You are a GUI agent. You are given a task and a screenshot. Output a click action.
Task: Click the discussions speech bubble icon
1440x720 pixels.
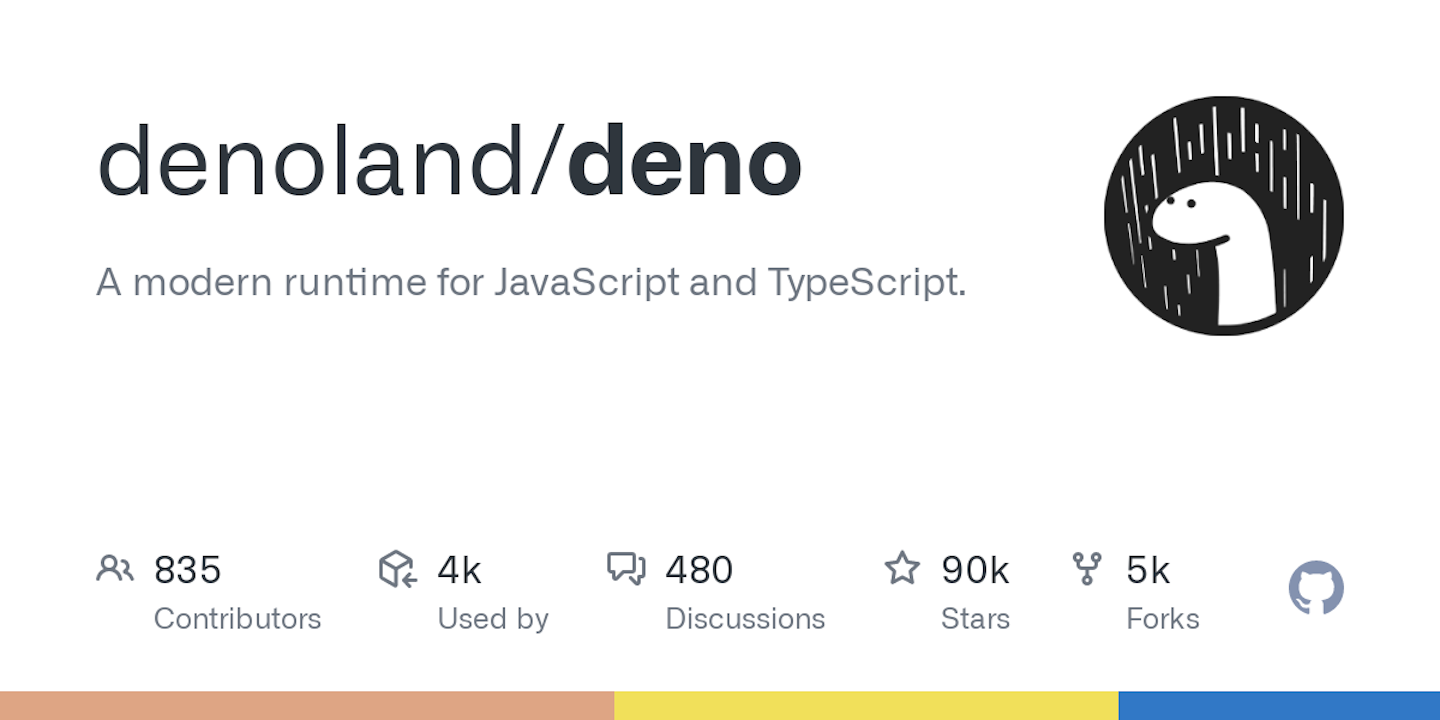627,569
